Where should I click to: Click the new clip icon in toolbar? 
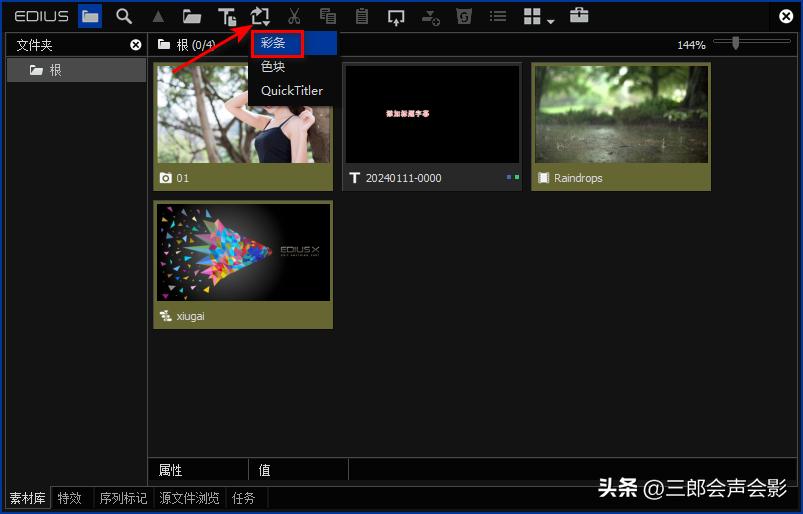click(260, 16)
